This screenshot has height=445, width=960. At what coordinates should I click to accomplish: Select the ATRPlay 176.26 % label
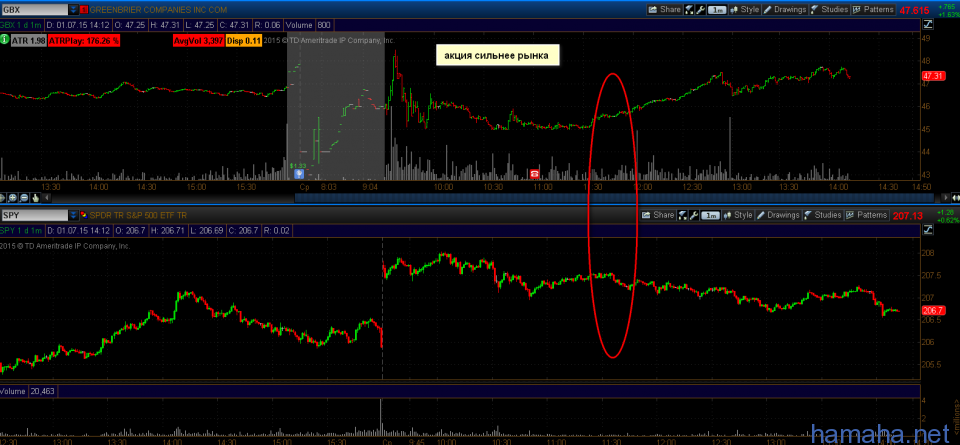coord(84,40)
